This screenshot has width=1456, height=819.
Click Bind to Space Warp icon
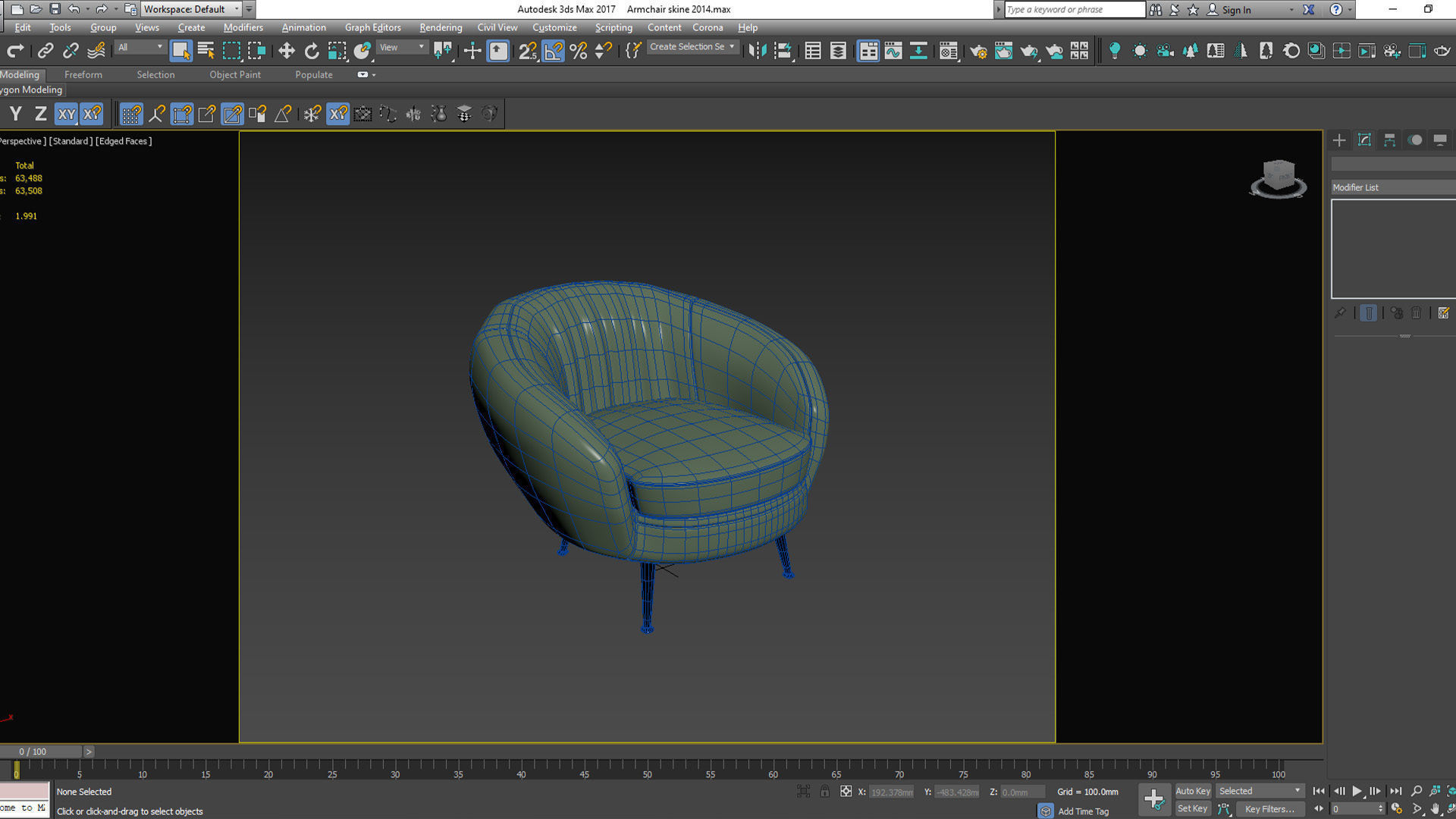(96, 51)
